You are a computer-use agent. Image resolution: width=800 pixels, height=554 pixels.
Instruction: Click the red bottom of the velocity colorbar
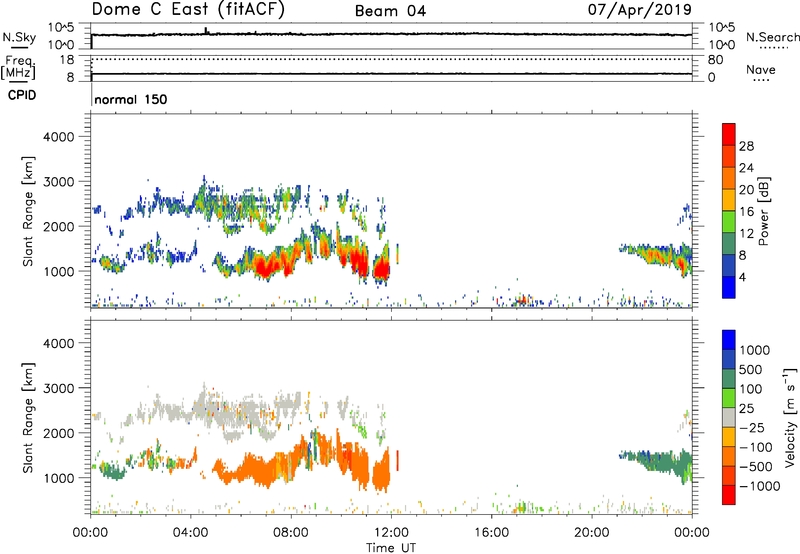729,495
